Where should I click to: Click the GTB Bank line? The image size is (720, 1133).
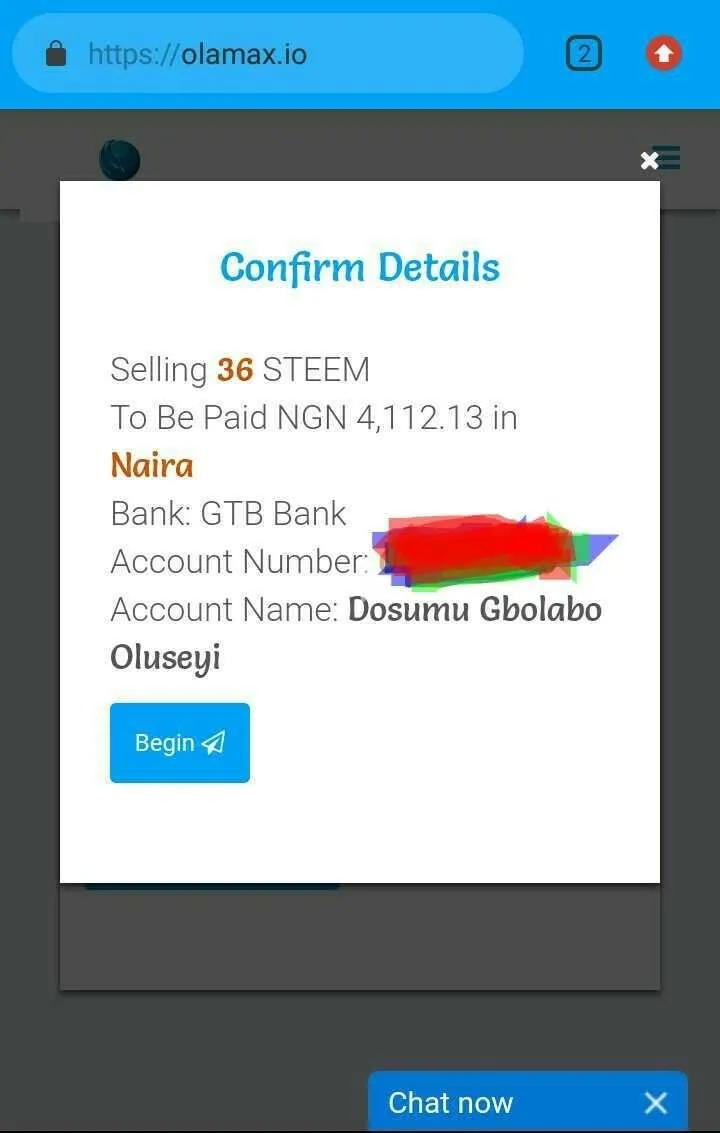pos(228,514)
